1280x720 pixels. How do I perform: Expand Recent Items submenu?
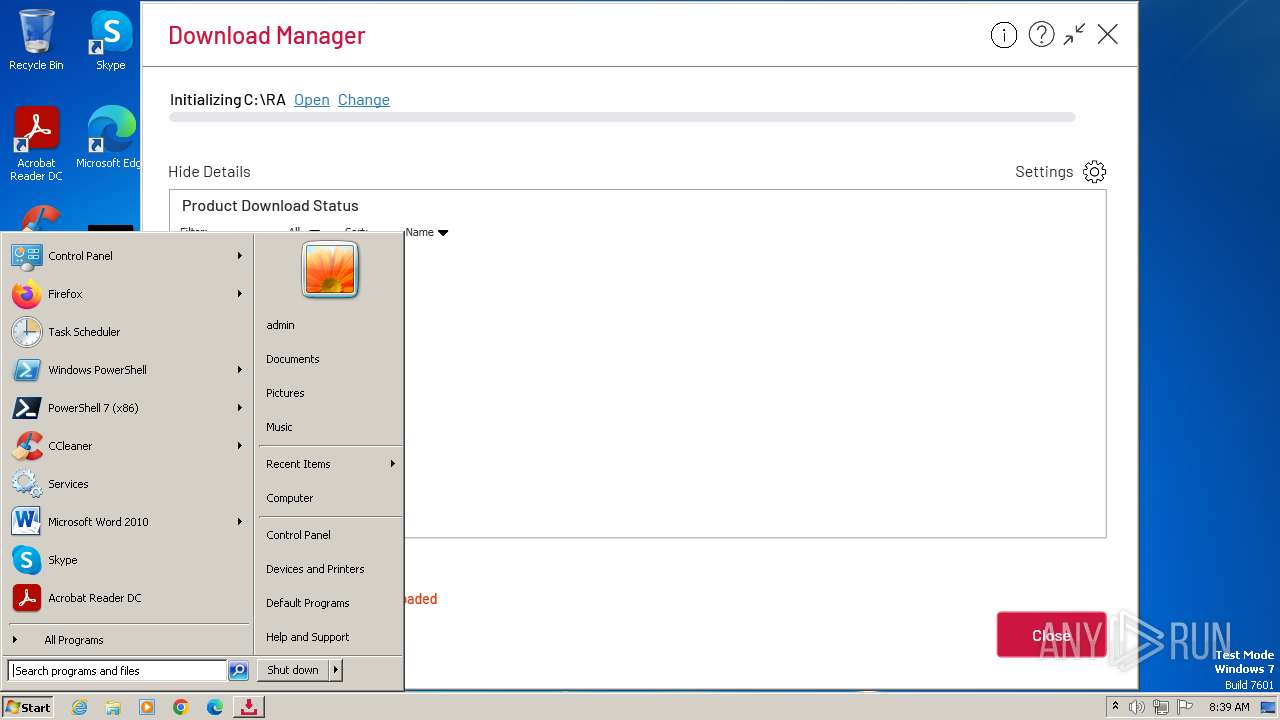tap(330, 464)
